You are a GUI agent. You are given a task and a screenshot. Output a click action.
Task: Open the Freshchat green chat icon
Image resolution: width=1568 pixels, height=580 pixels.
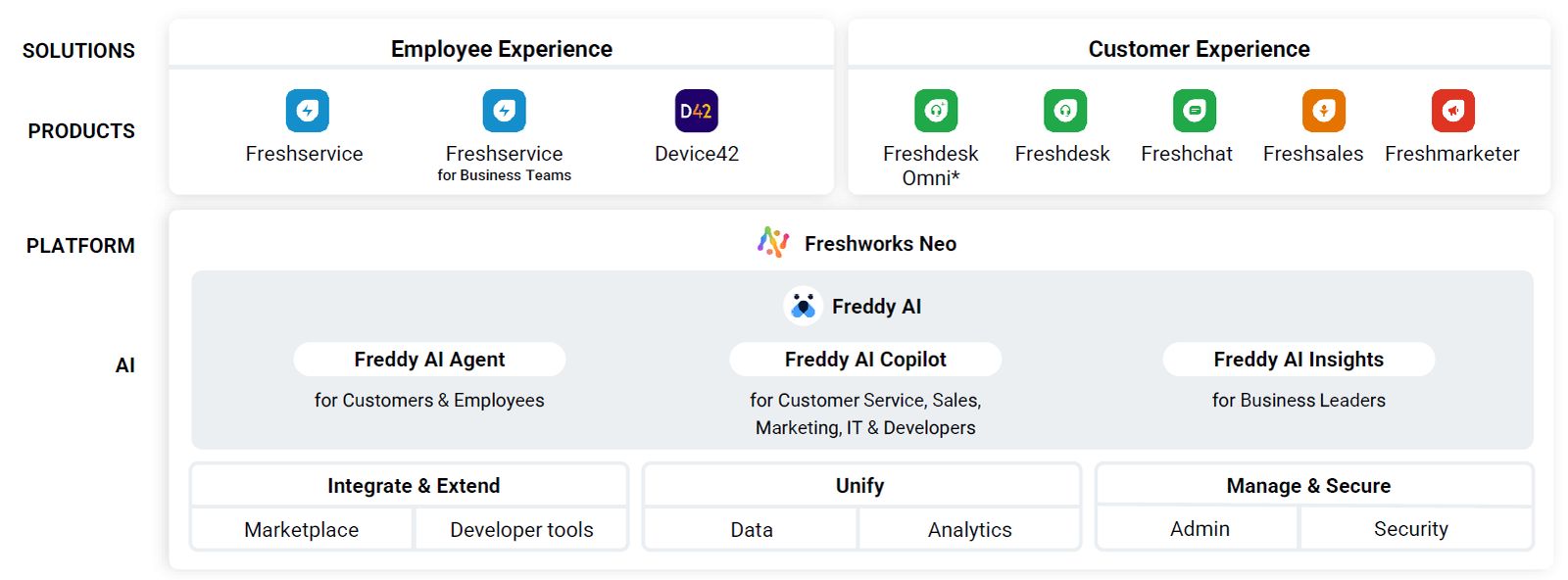[x=1195, y=111]
